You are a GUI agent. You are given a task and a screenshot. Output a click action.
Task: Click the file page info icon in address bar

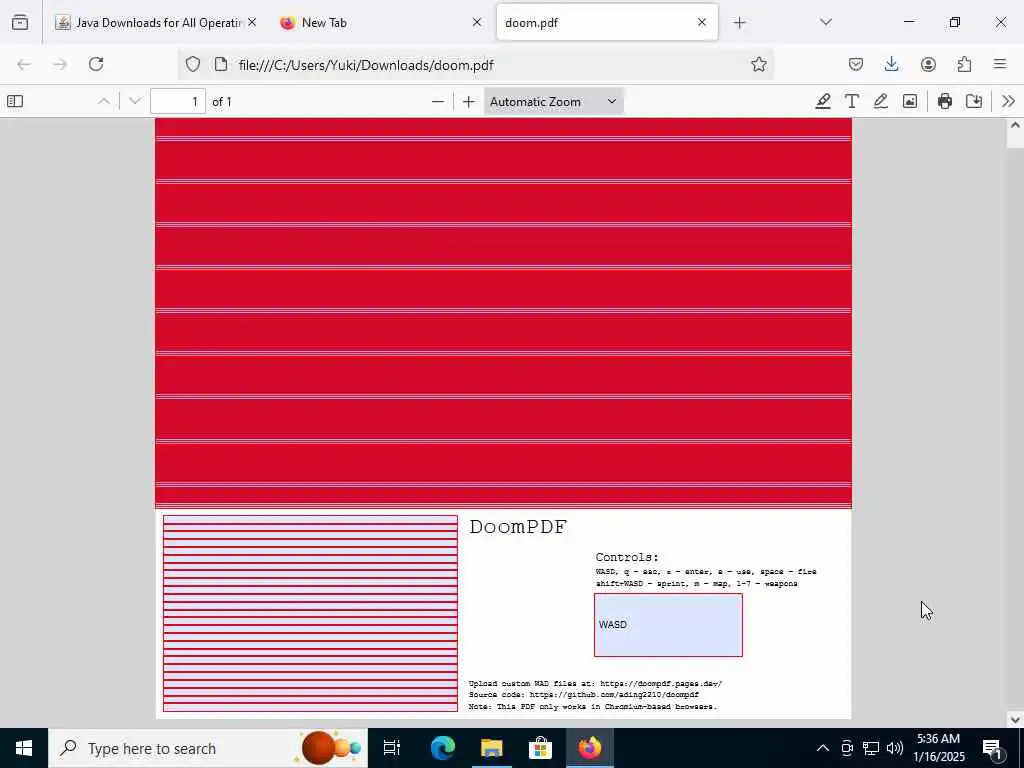221,65
